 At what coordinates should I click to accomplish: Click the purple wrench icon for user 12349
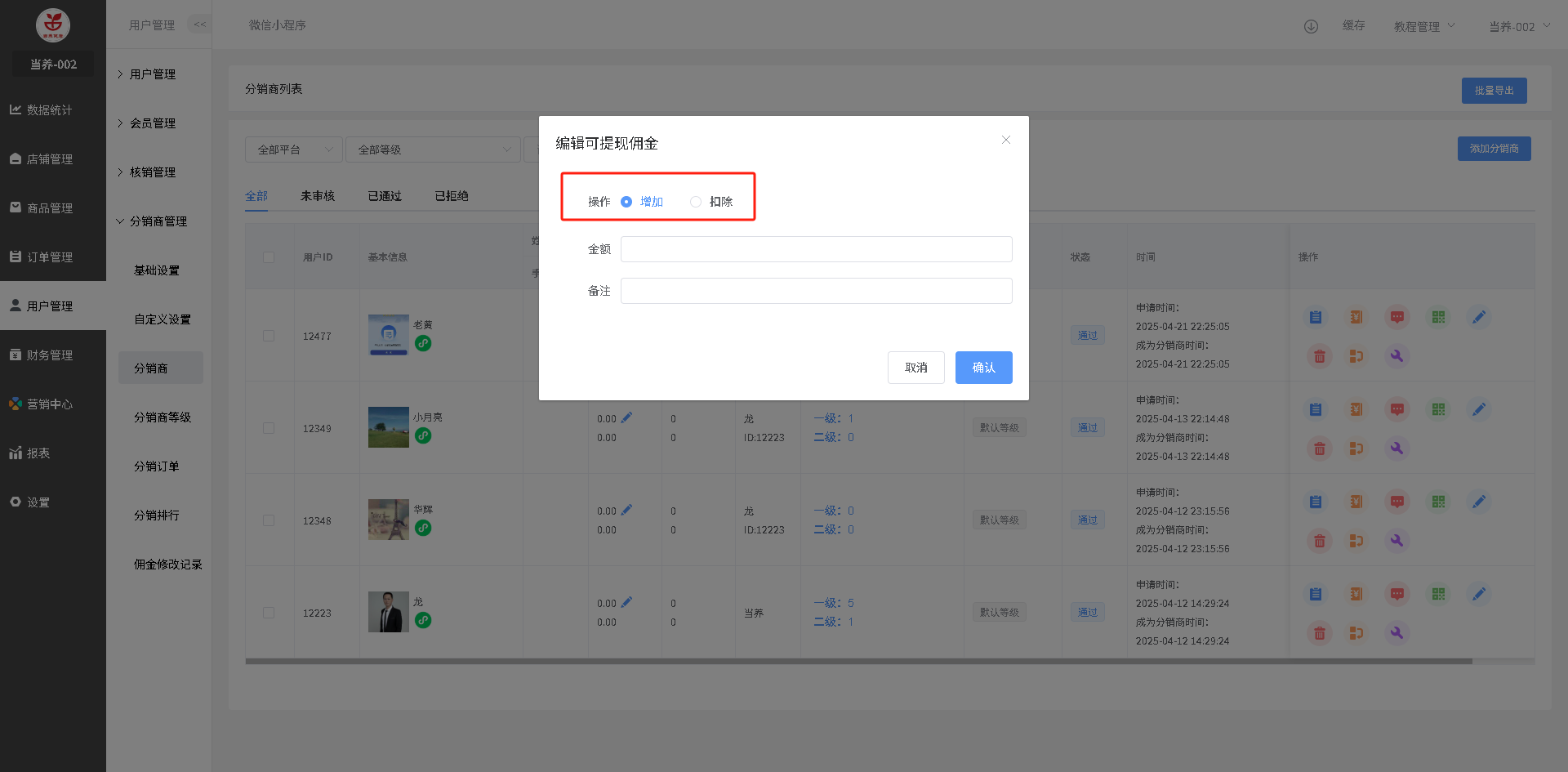pos(1396,448)
